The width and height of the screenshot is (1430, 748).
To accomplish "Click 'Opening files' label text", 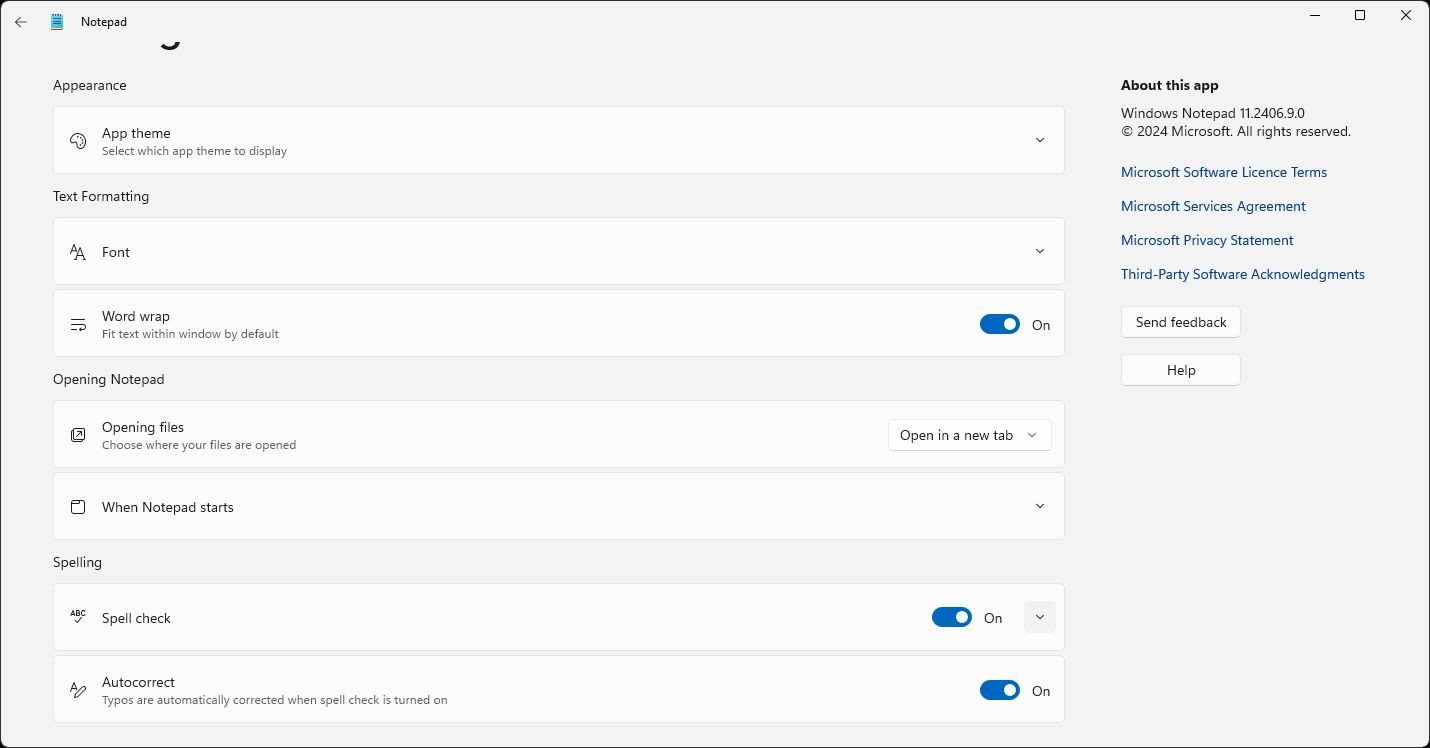I will (143, 427).
